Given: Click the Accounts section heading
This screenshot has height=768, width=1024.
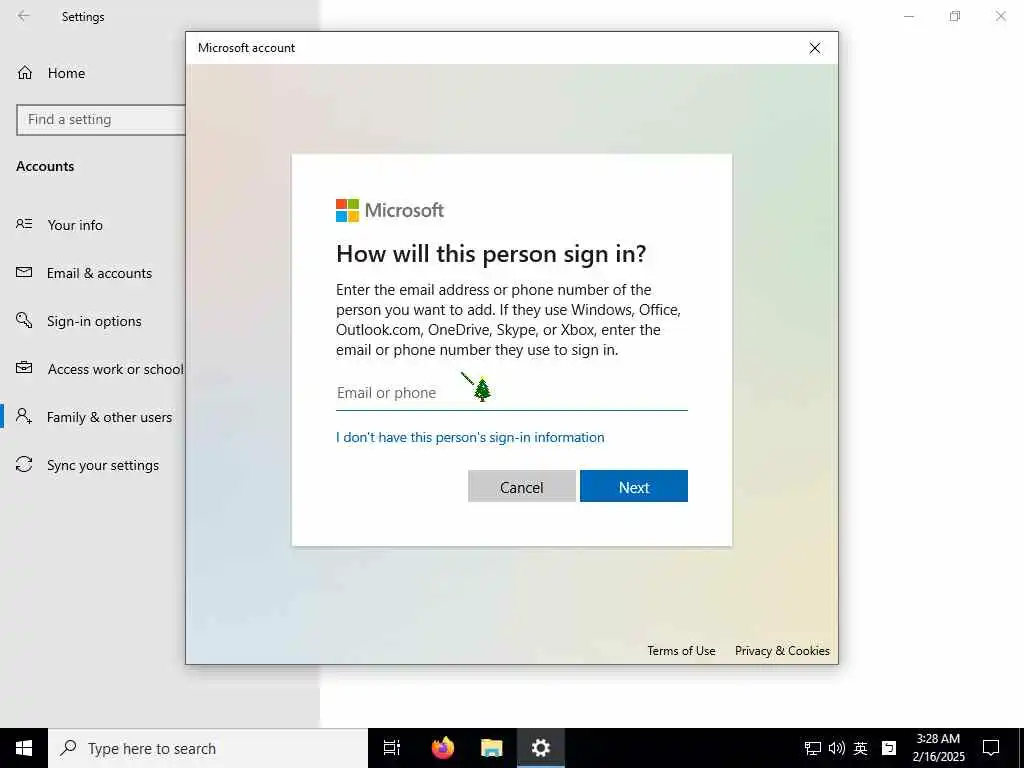Looking at the screenshot, I should coord(45,166).
